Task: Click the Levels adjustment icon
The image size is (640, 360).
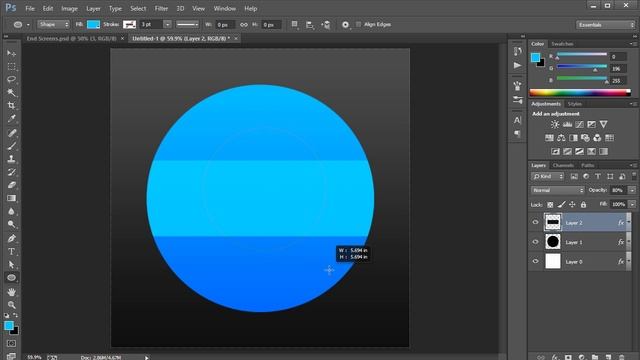Action: click(567, 124)
